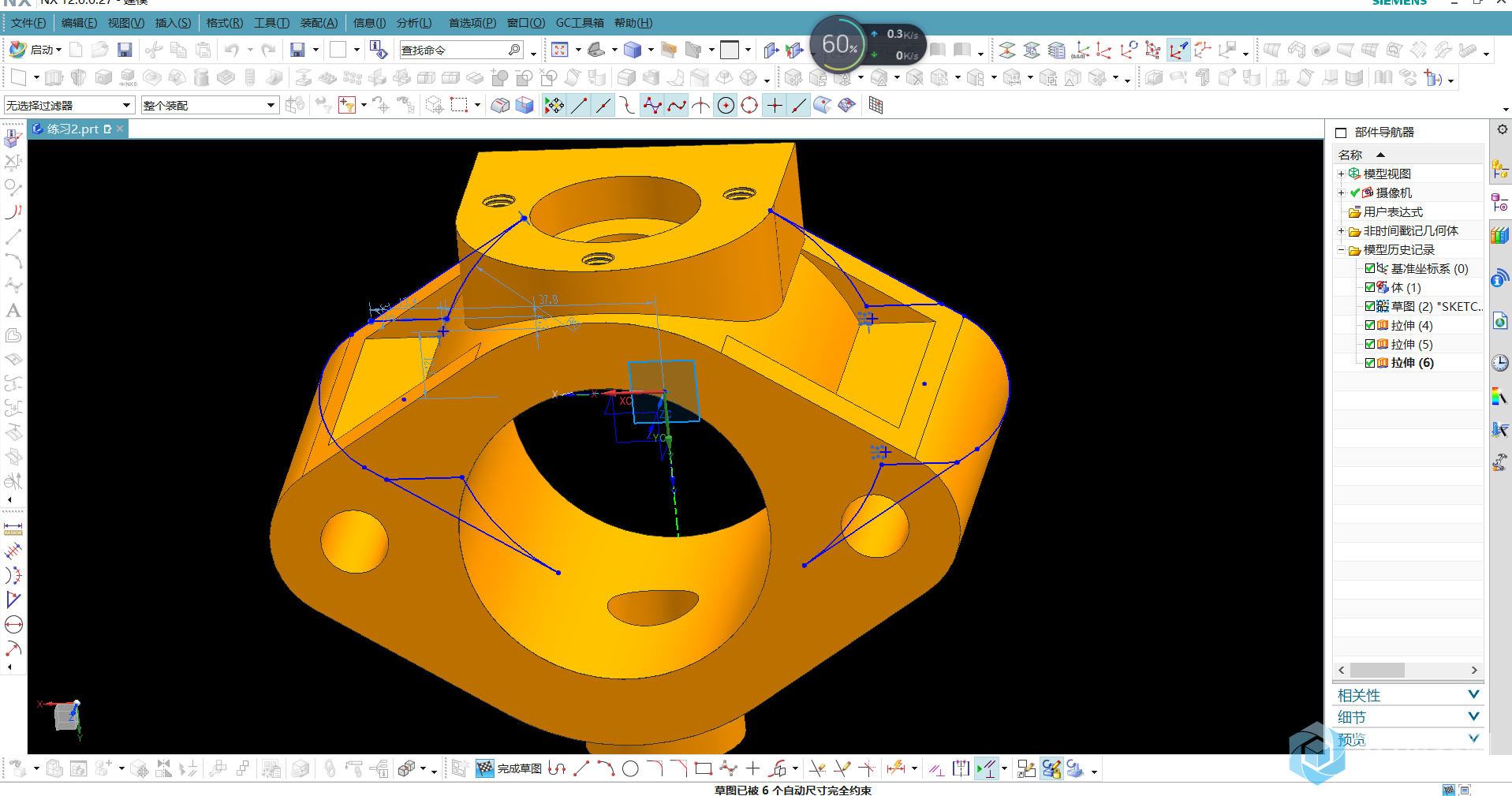
Task: Open the 分析(L) menu
Action: (x=414, y=23)
